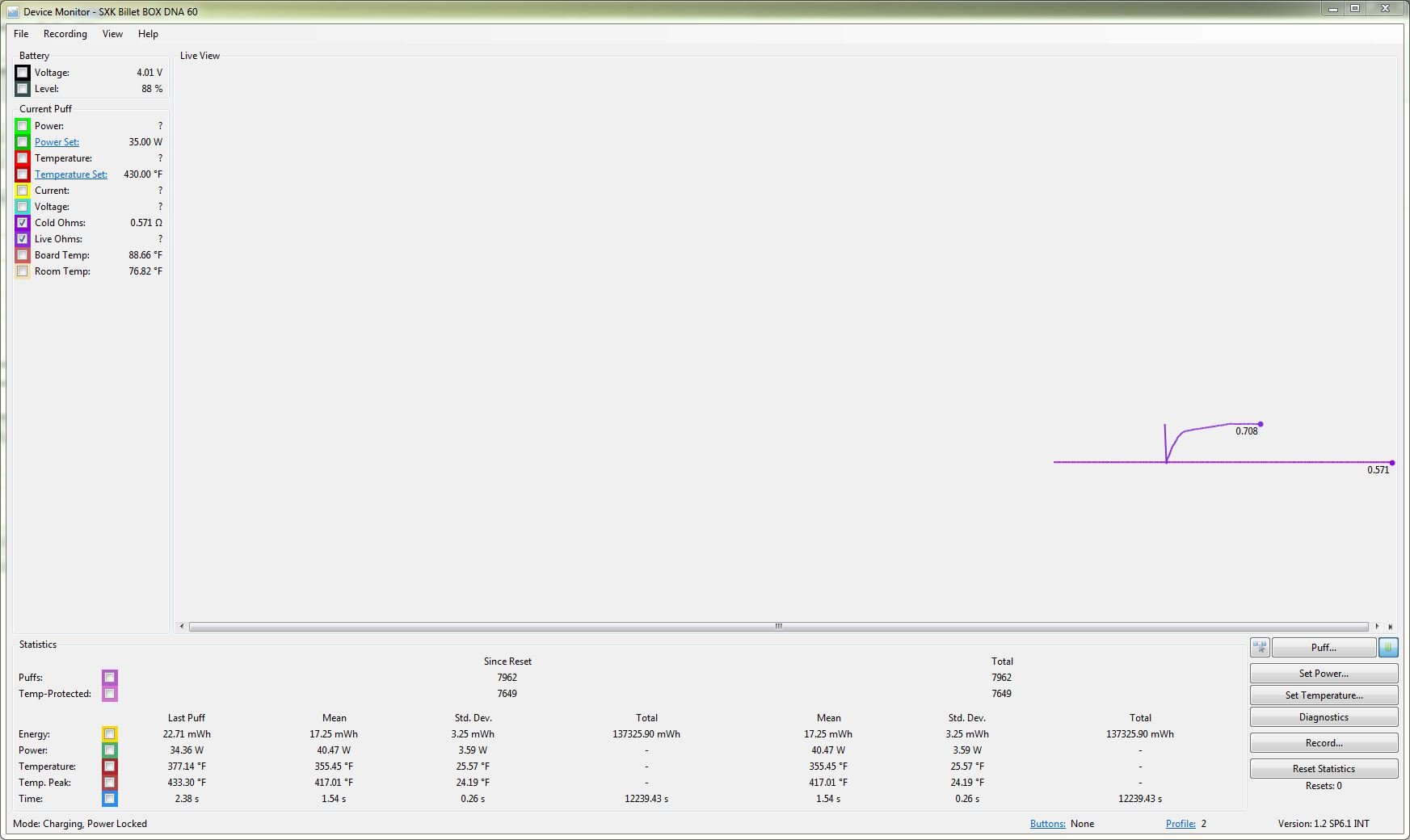Enable the Board Temp checkbox

23,255
